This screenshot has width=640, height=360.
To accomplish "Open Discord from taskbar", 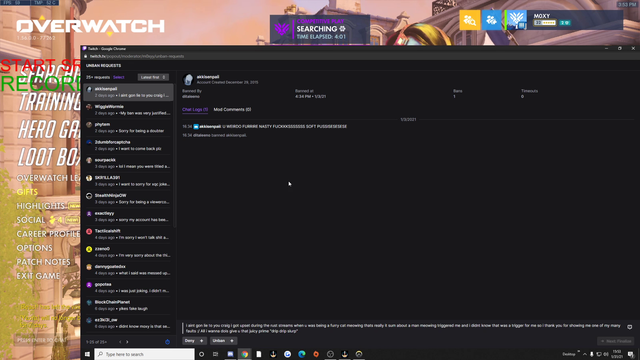I will coord(230,354).
